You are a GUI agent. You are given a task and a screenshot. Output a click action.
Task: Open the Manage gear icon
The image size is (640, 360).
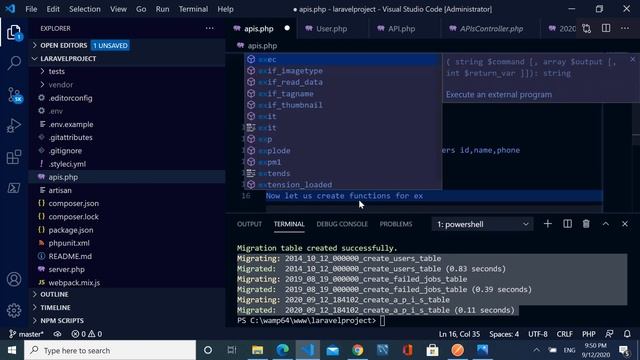pyautogui.click(x=14, y=311)
